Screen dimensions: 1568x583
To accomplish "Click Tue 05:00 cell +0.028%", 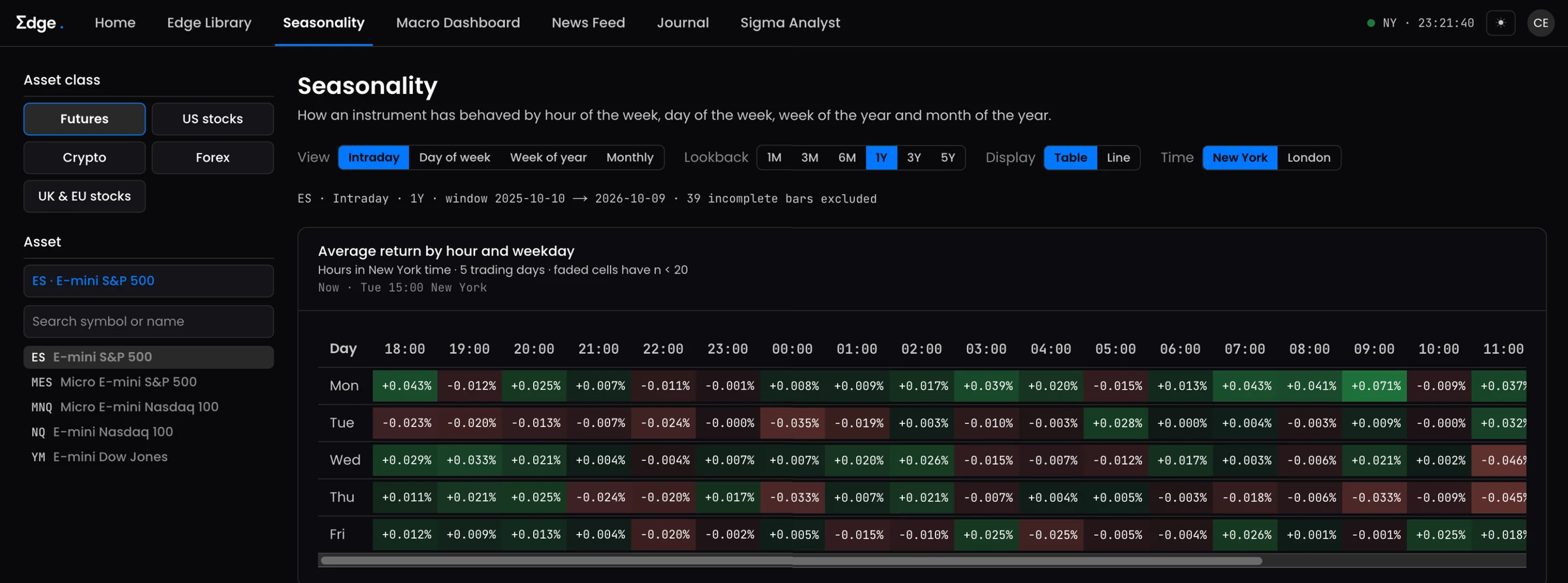I will tap(1116, 423).
